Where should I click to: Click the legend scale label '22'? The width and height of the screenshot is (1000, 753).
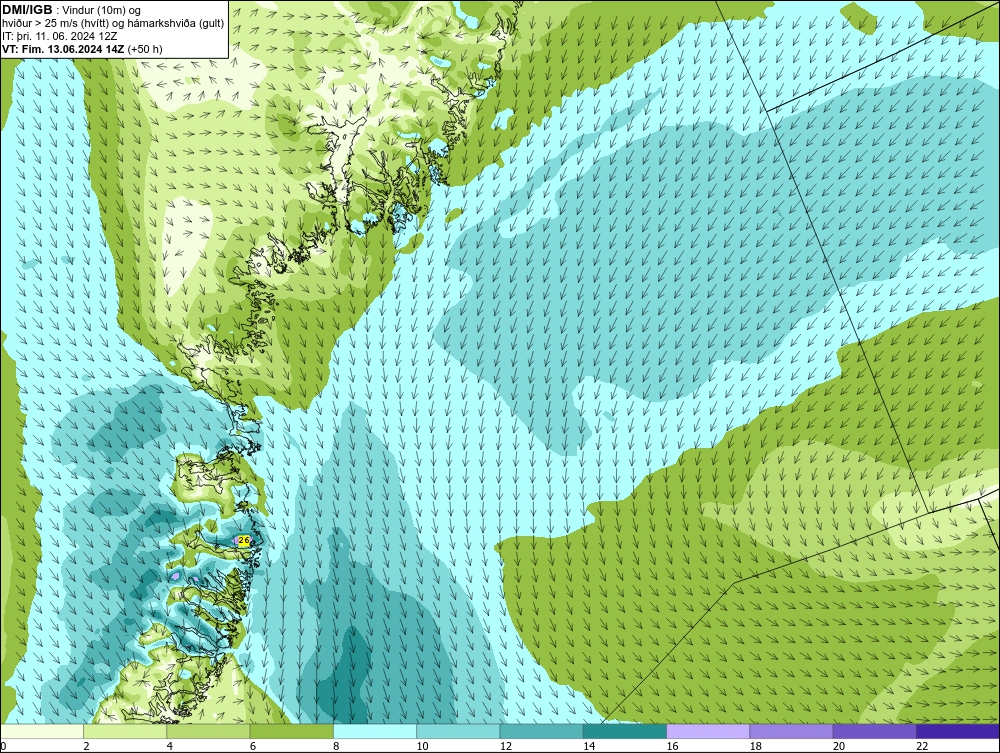click(922, 747)
